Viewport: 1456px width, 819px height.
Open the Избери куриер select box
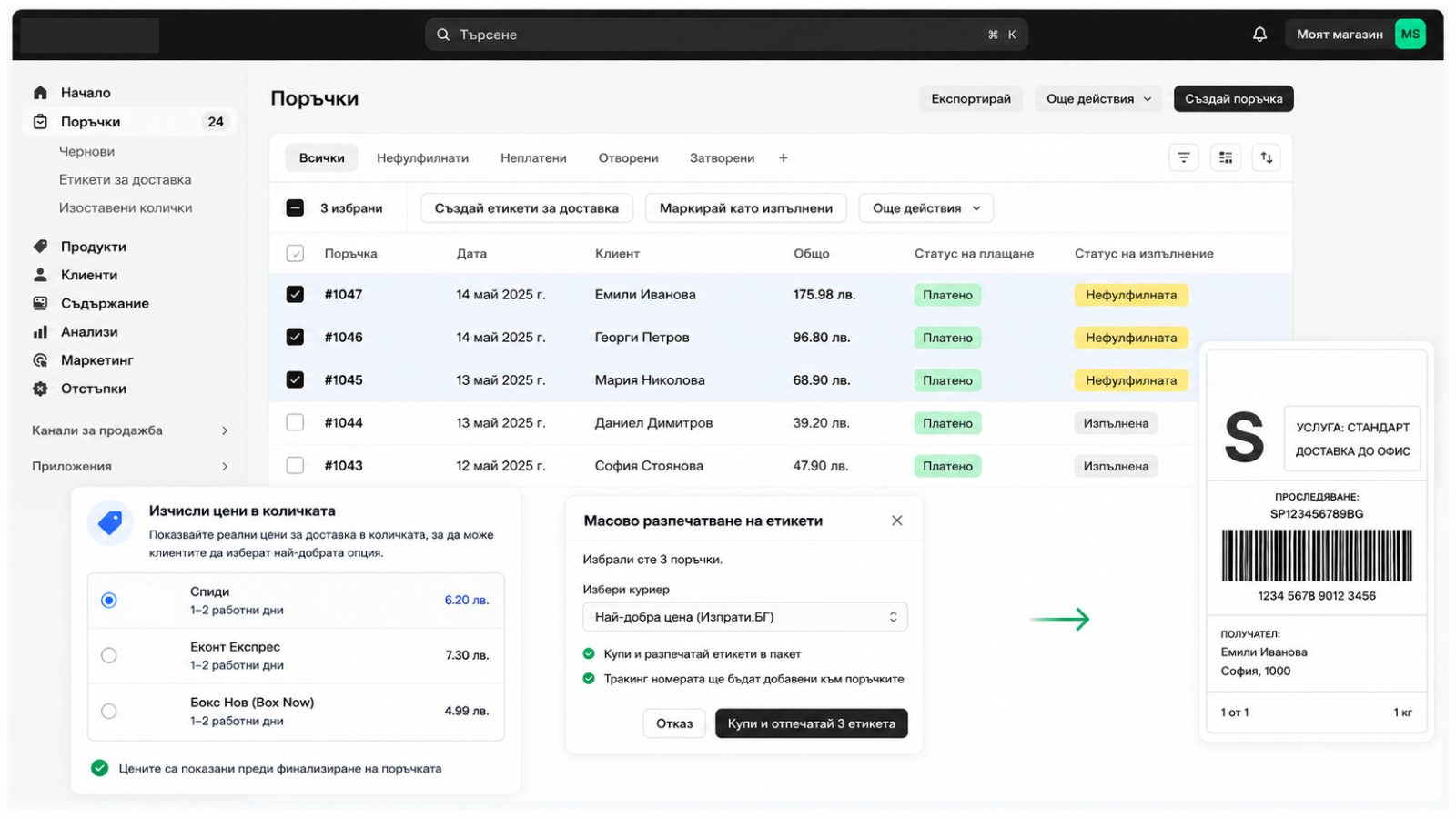click(744, 617)
